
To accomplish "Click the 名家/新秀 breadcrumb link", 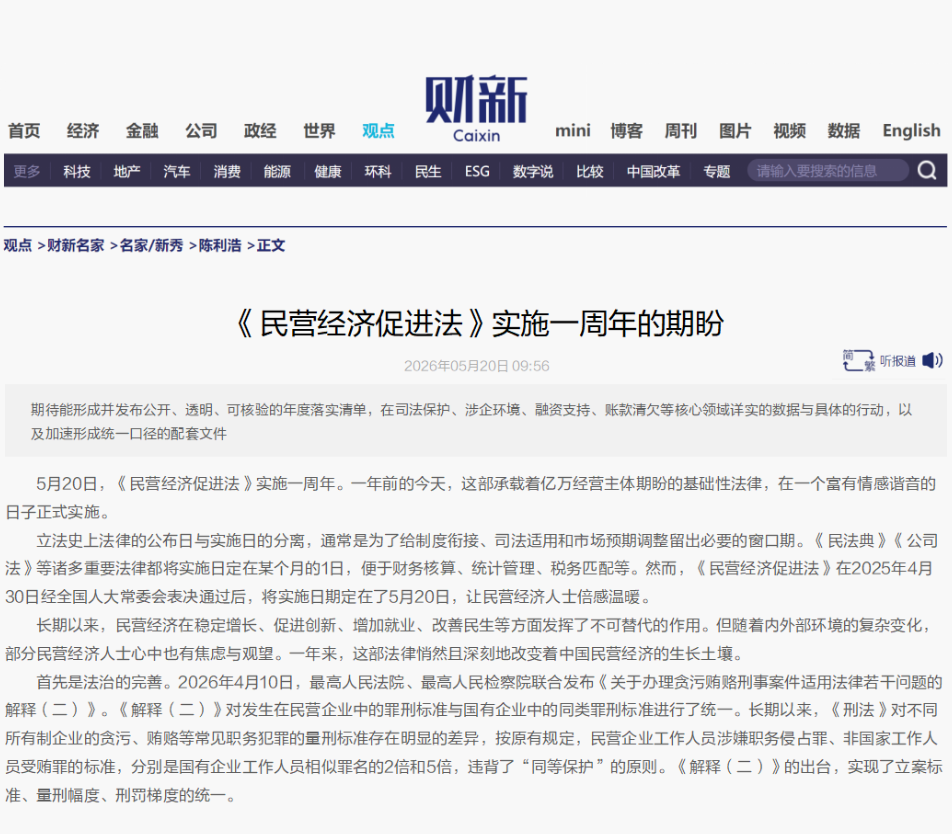I will tap(151, 245).
